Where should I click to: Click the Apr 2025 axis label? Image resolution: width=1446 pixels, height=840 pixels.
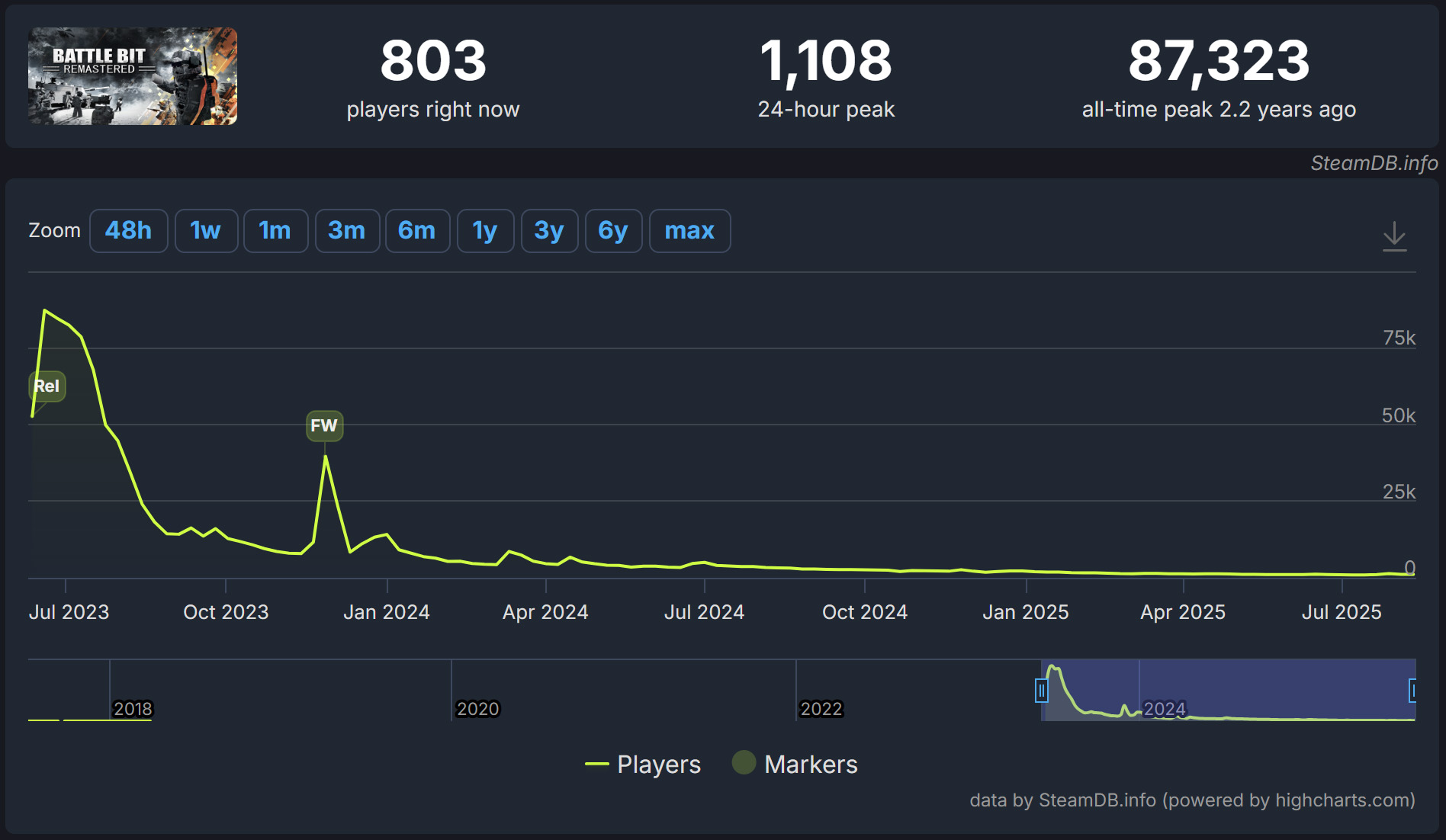[x=1182, y=612]
